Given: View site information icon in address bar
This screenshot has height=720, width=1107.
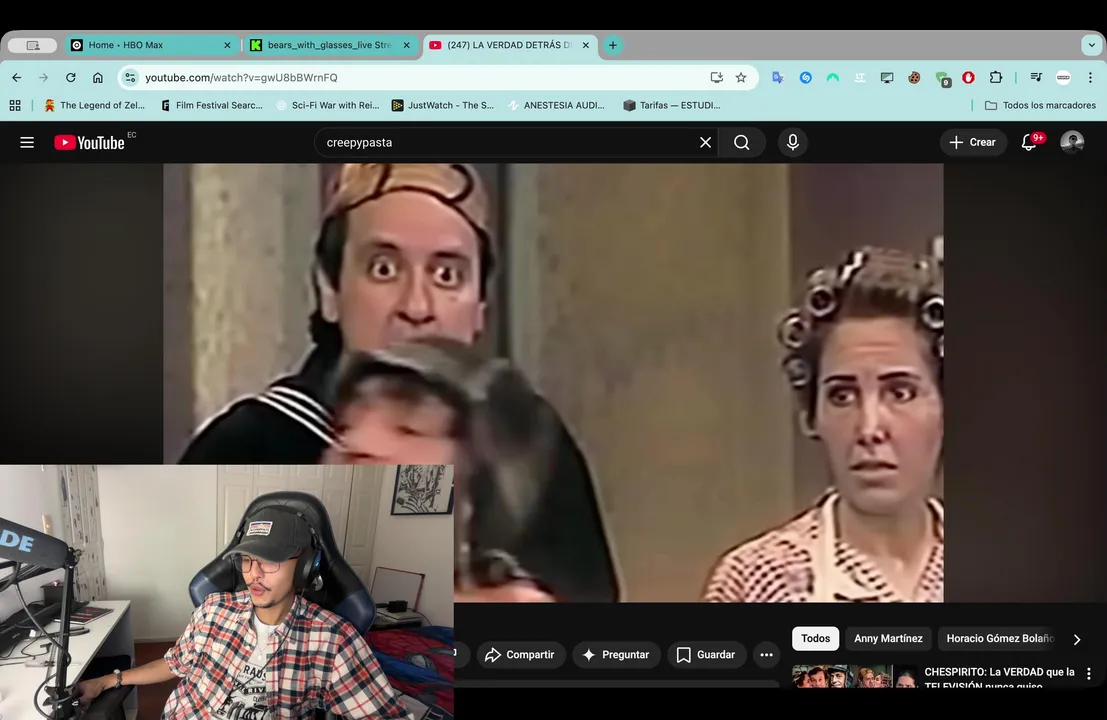Looking at the screenshot, I should [130, 78].
